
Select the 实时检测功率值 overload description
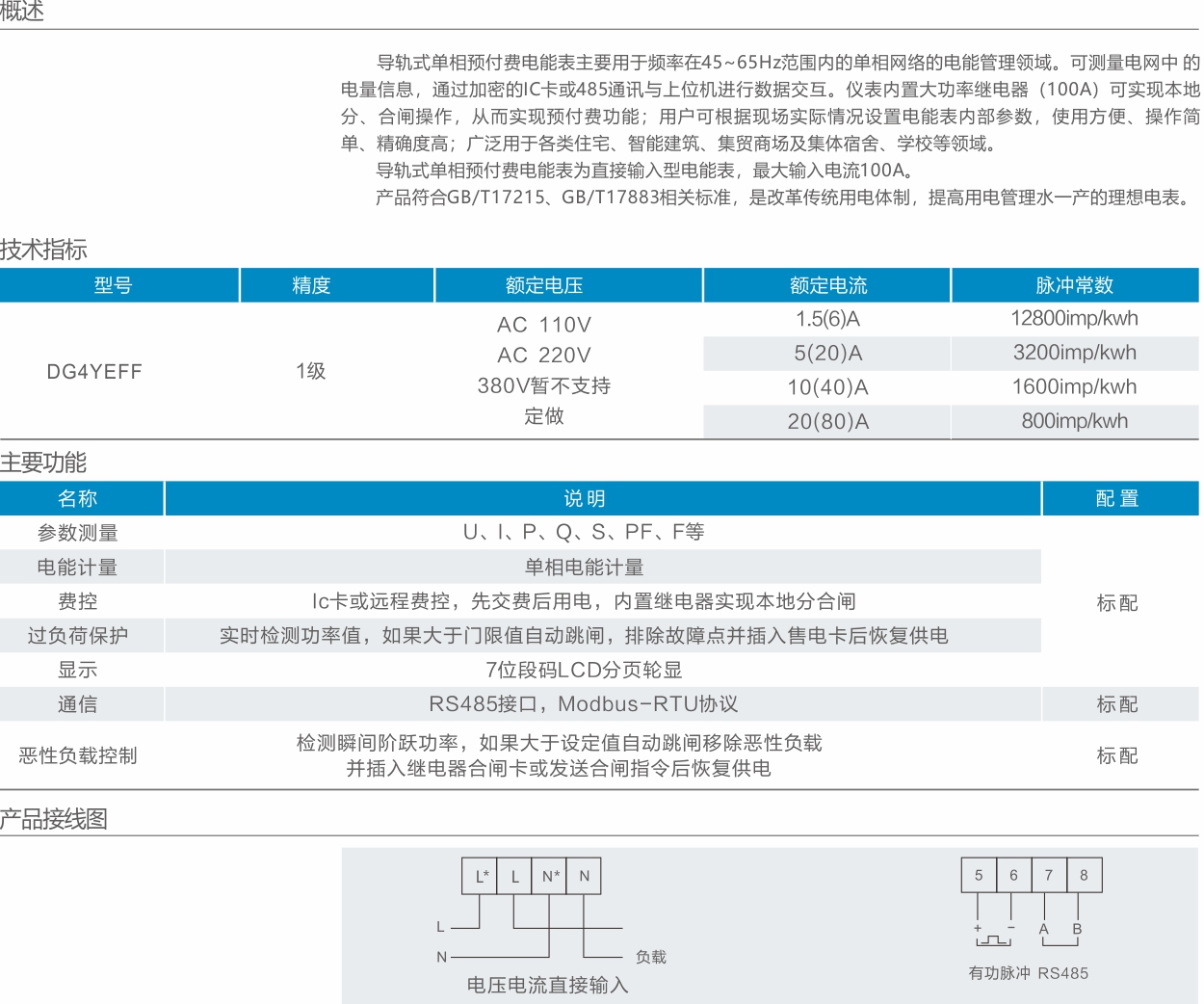[x=584, y=636]
